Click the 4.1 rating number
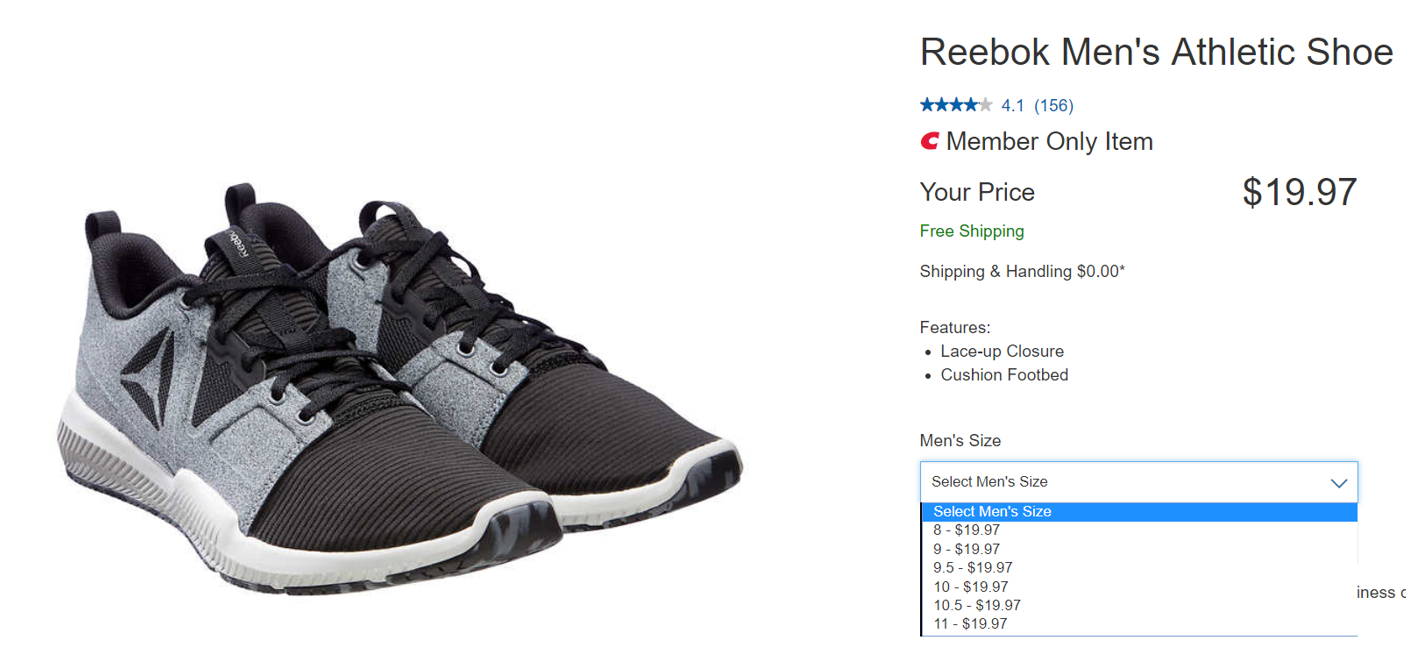The image size is (1406, 645). (1013, 105)
